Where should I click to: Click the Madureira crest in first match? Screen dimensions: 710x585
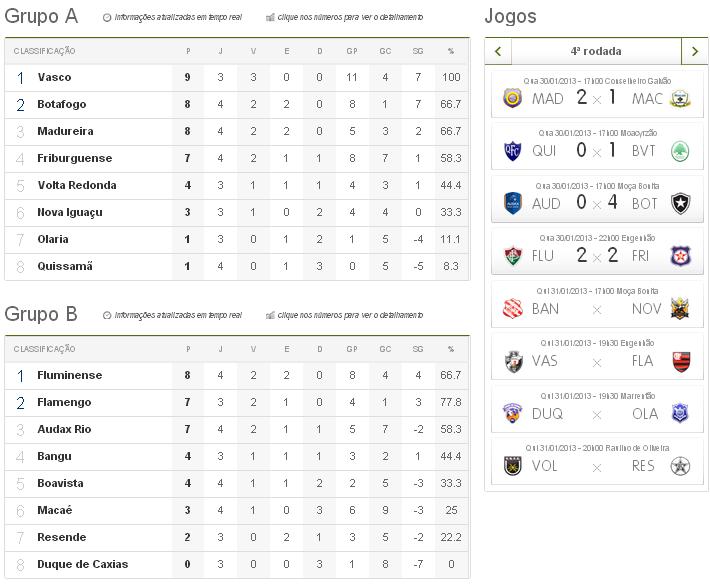click(x=513, y=98)
